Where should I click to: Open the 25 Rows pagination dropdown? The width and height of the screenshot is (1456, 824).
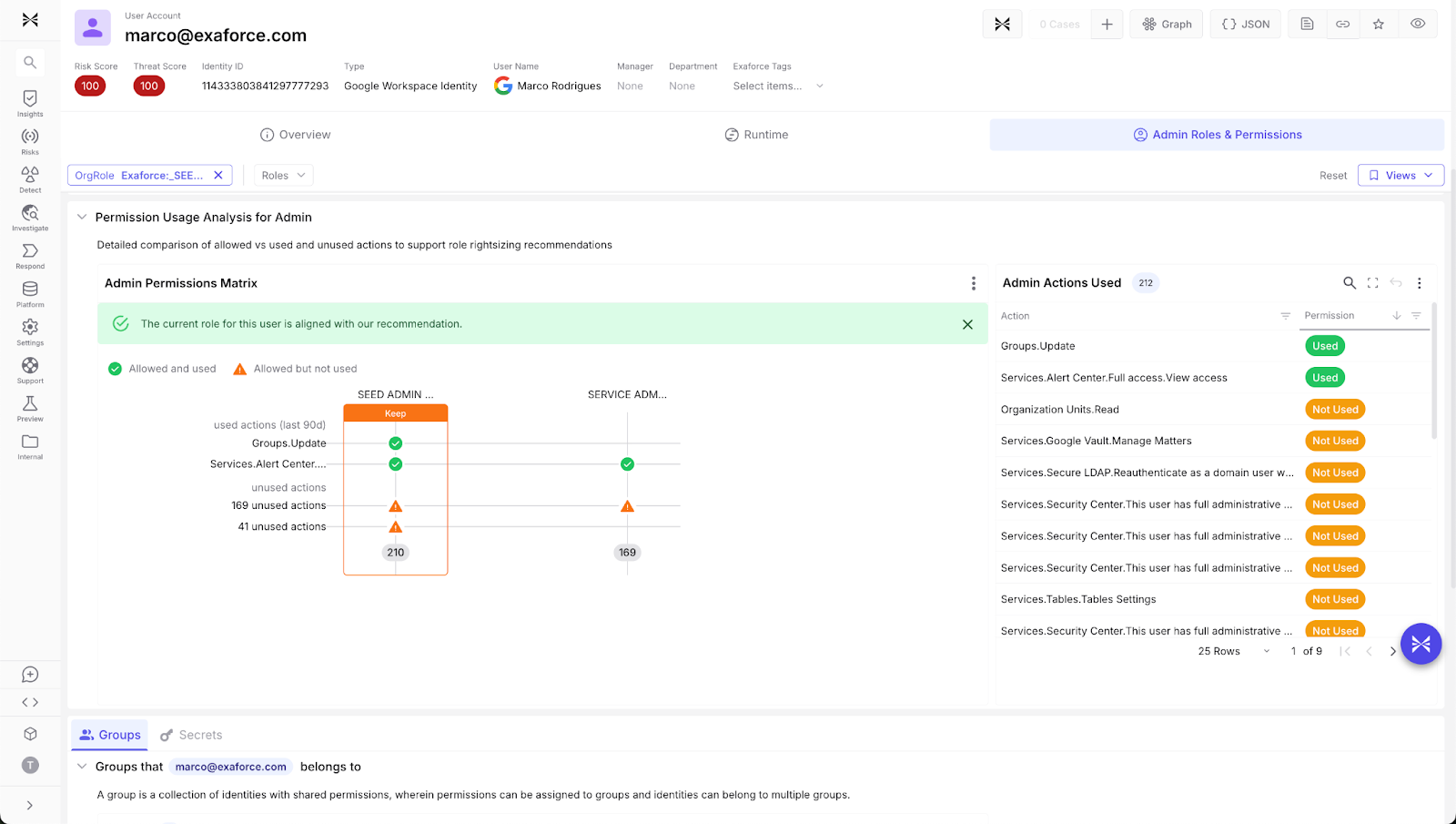coord(1233,651)
